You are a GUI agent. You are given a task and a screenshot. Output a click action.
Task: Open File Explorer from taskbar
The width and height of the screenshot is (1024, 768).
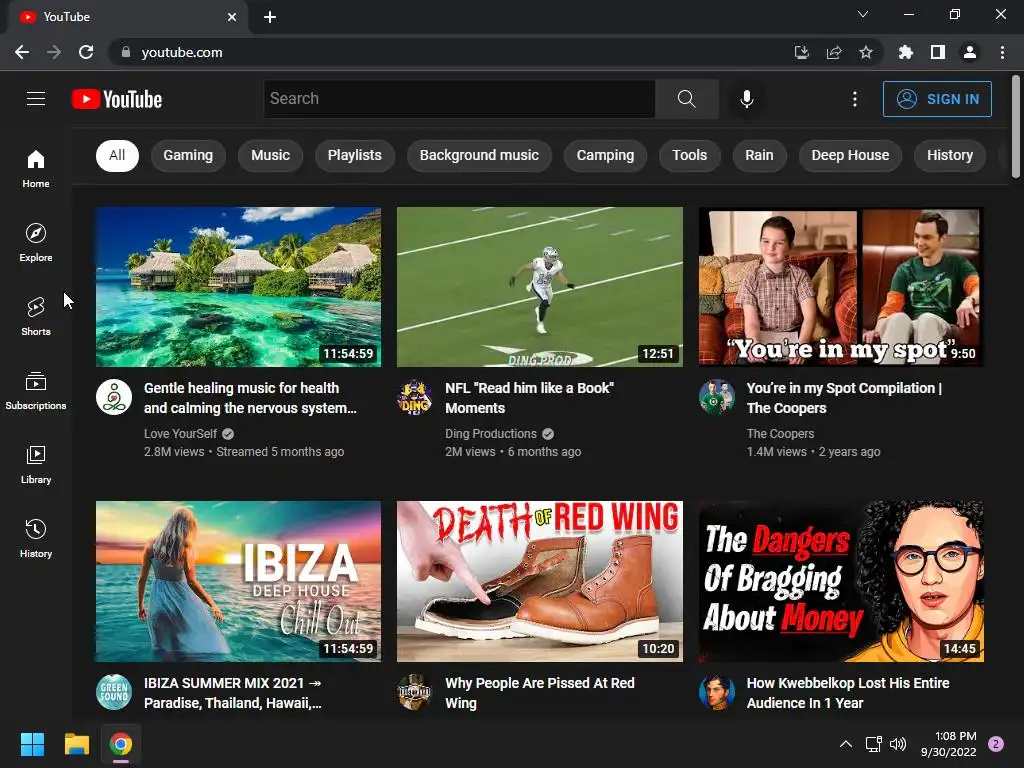(x=76, y=744)
